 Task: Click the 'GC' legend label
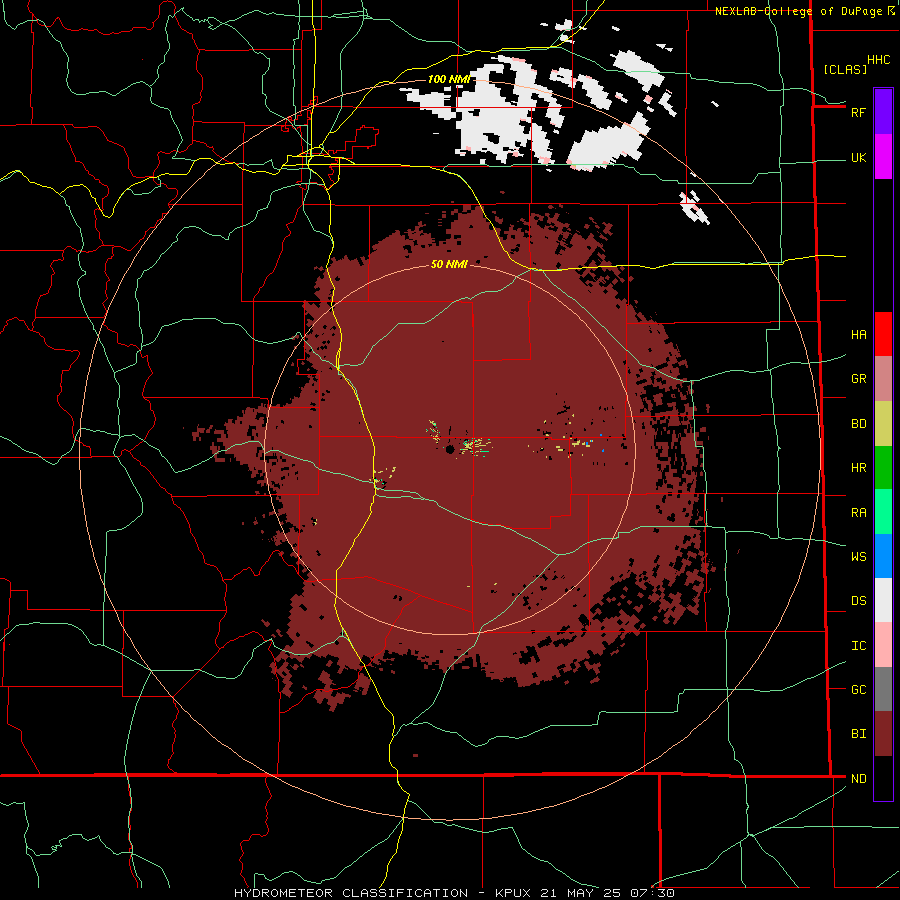858,689
